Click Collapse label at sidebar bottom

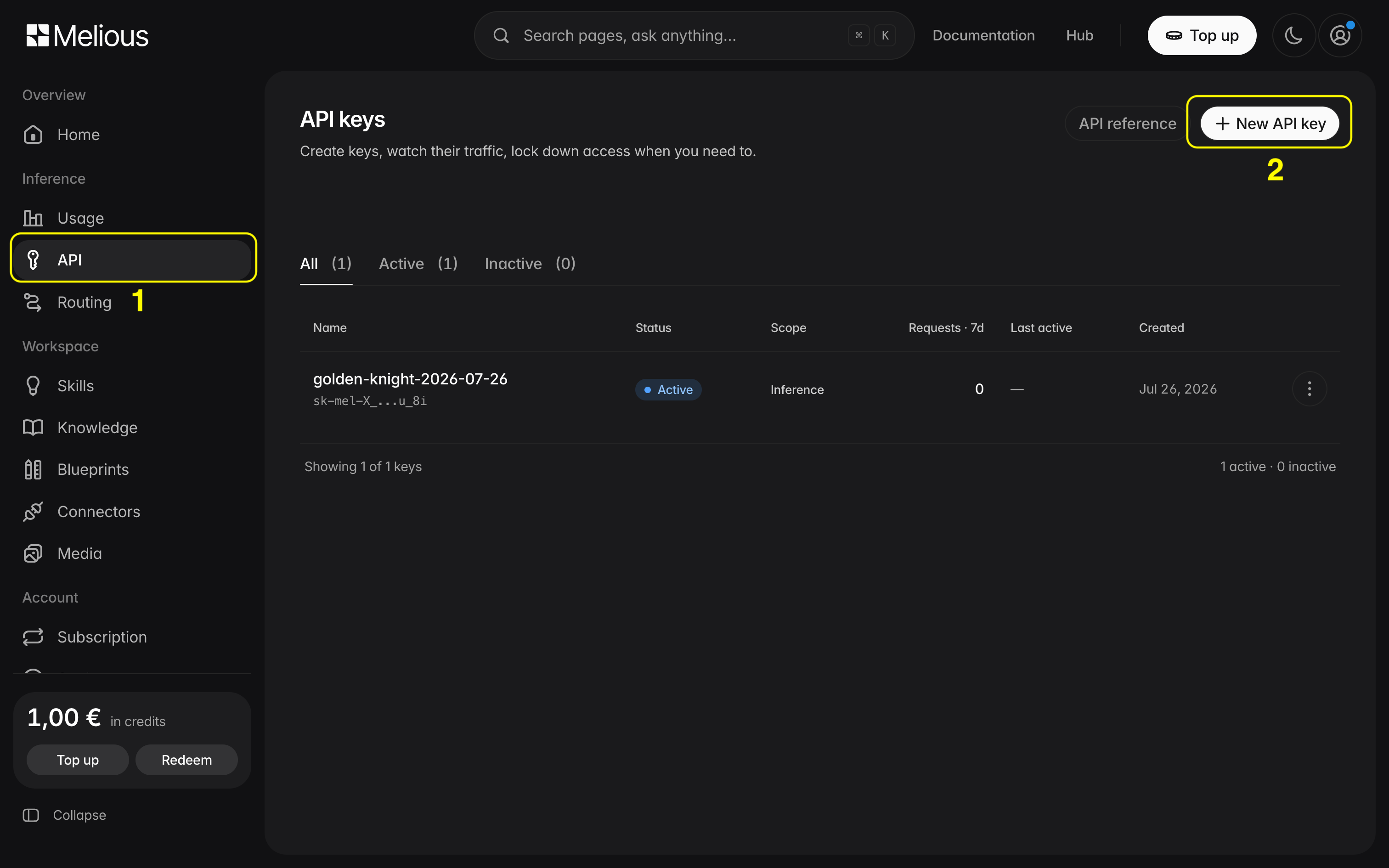[x=79, y=815]
